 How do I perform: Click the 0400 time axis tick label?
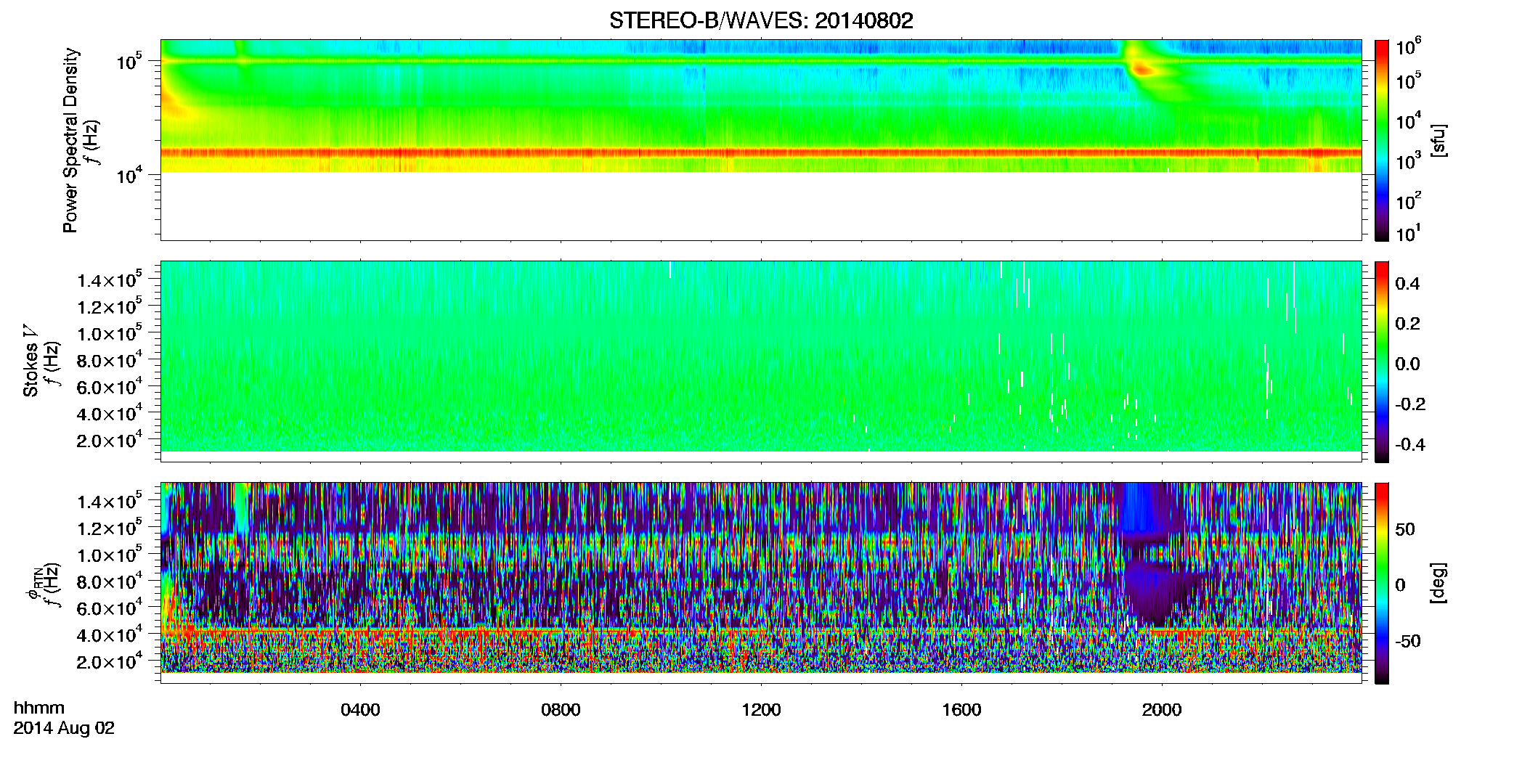[360, 710]
